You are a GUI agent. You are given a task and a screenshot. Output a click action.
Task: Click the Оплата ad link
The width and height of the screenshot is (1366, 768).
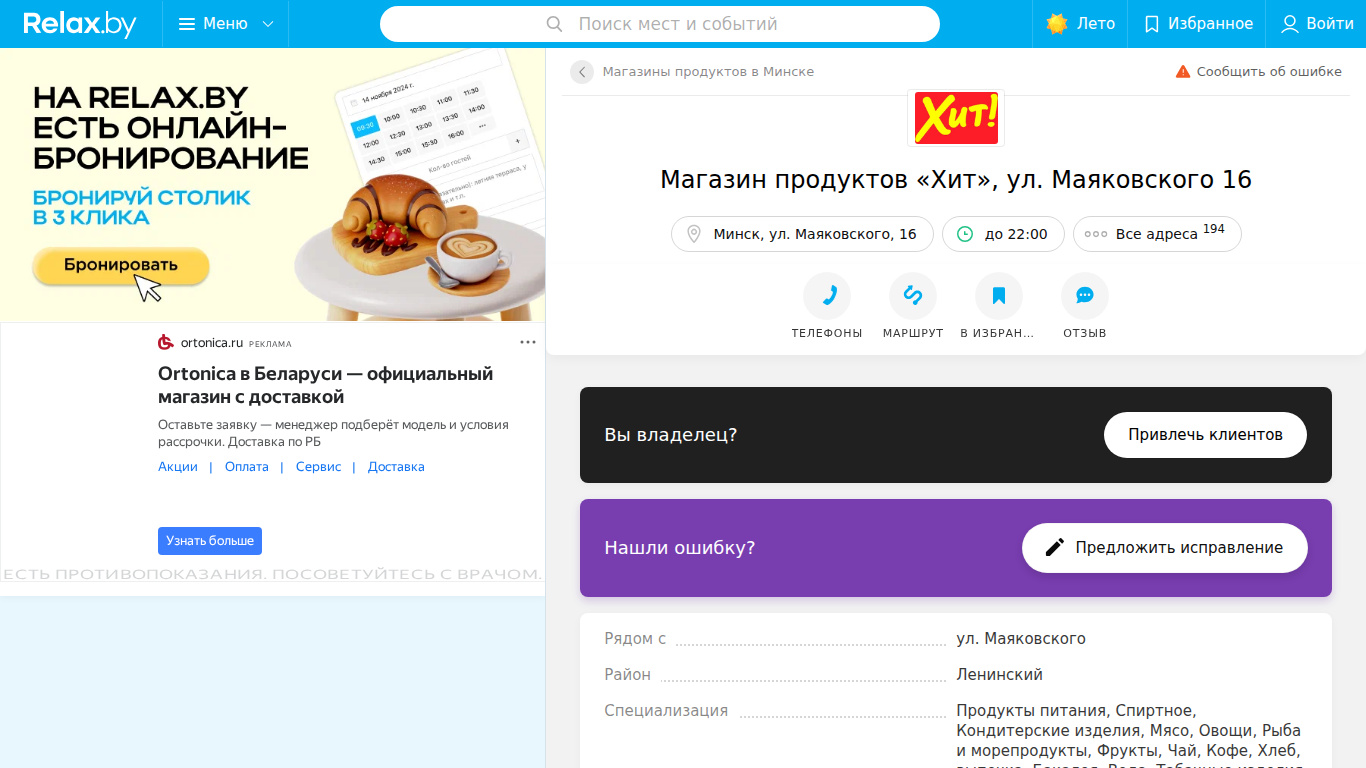(x=247, y=467)
